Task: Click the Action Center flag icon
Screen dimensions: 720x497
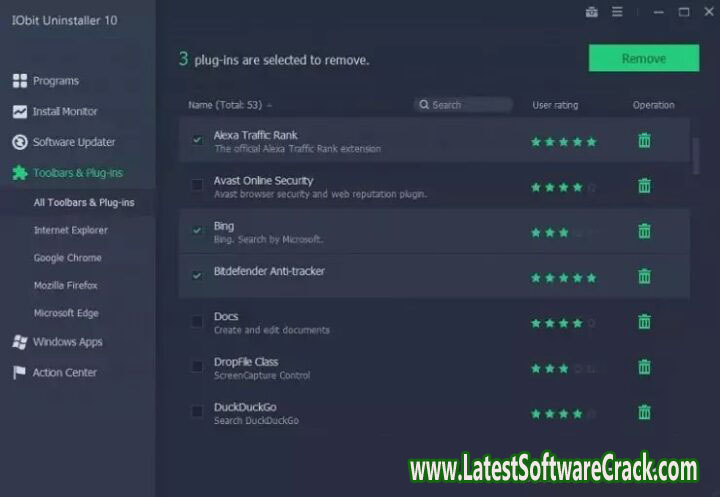Action: (19, 373)
